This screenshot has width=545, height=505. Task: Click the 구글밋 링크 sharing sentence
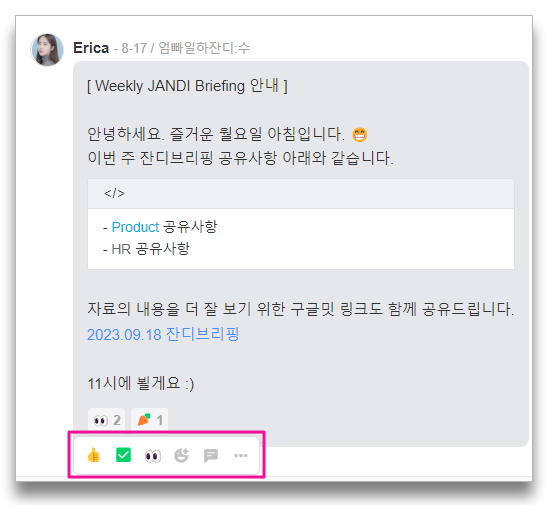300,309
